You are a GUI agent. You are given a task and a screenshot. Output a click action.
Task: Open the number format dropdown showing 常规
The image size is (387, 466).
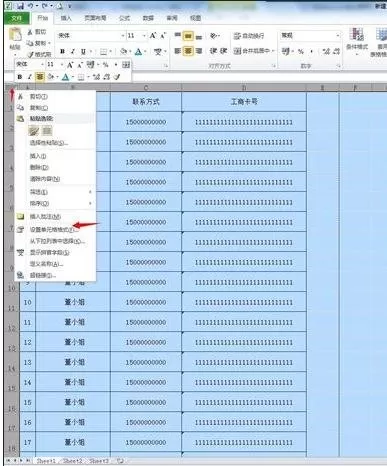338,35
